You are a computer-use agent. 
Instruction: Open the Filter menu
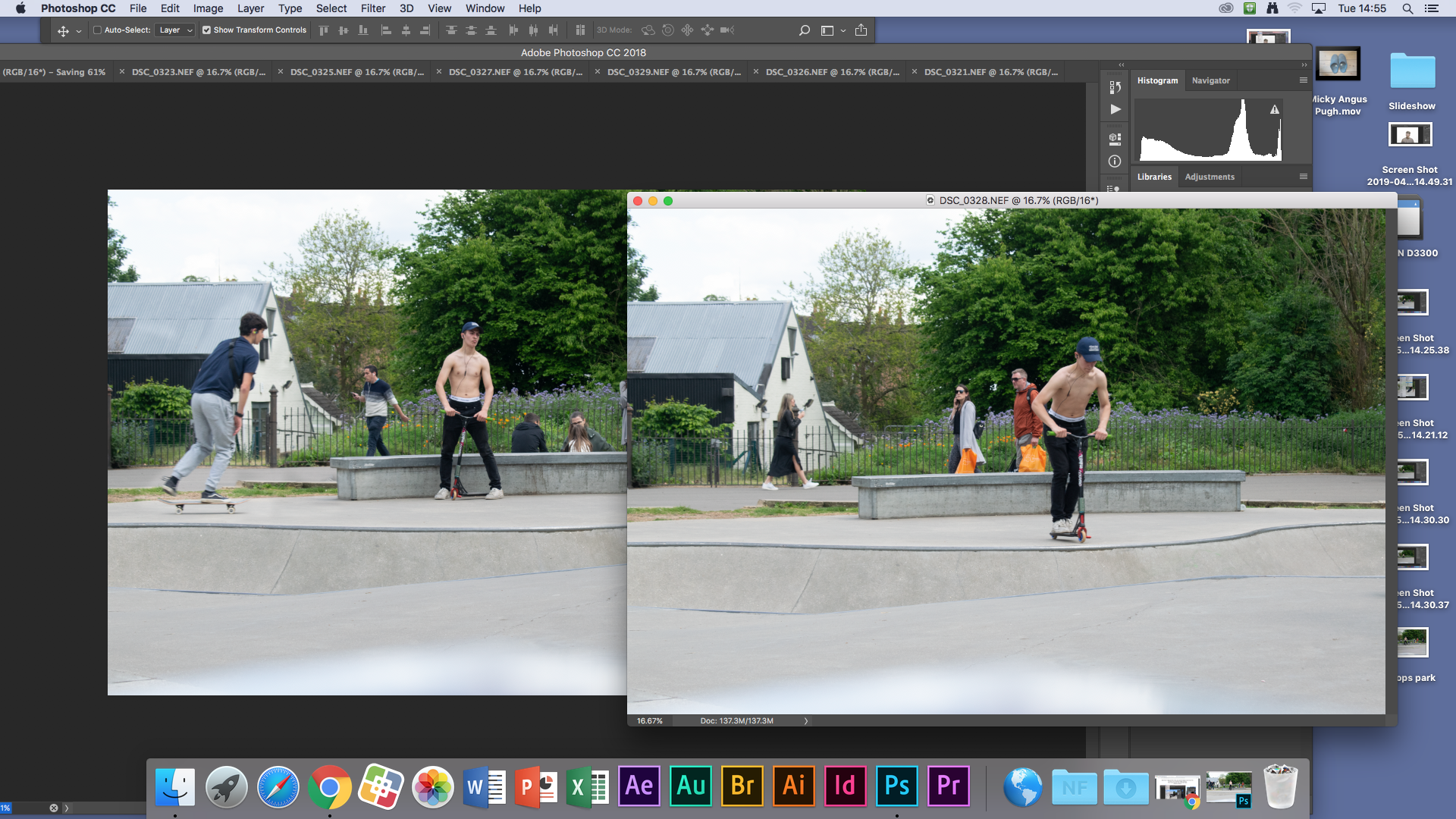pos(372,8)
